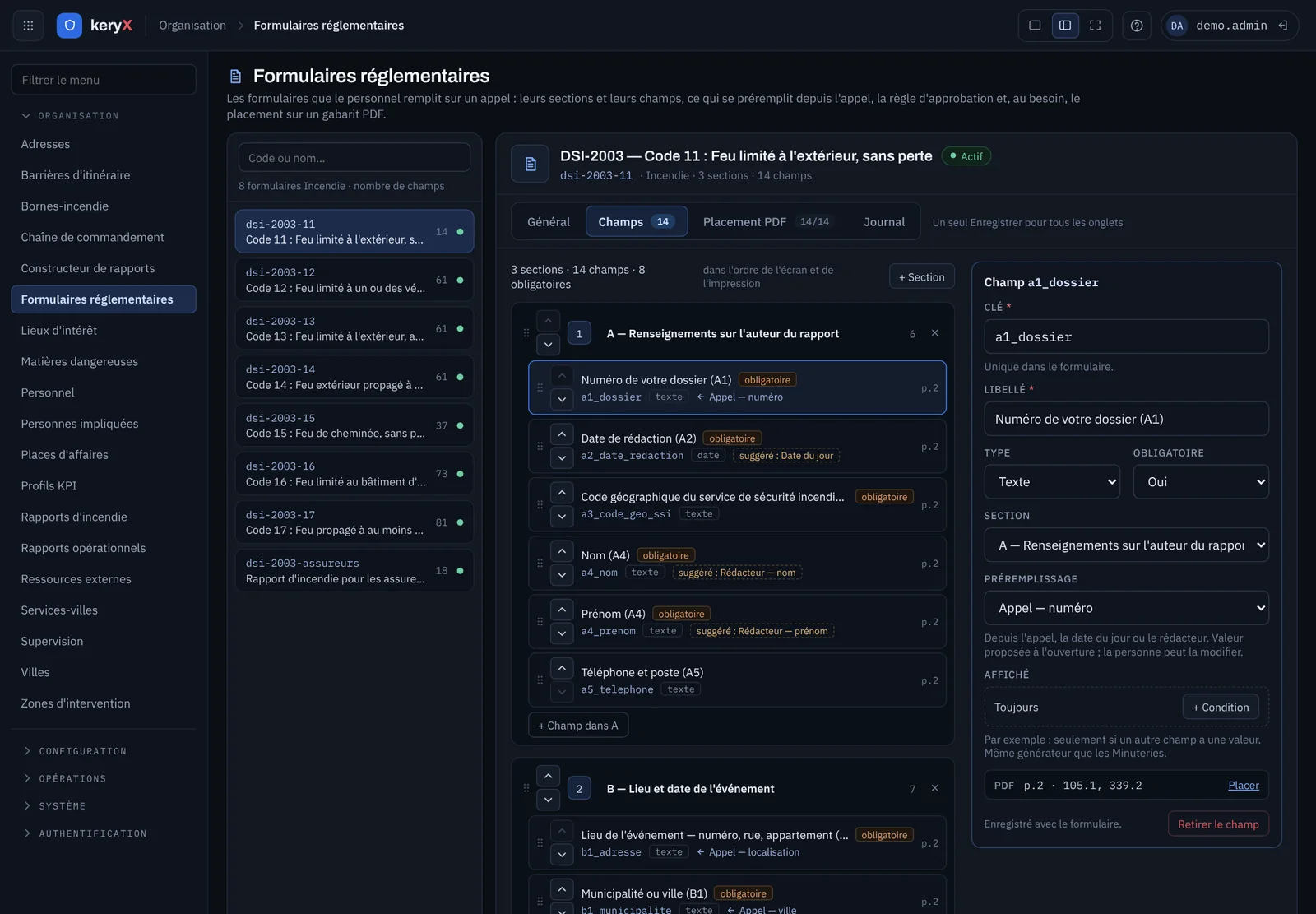This screenshot has width=1316, height=914.
Task: Open the Section dropdown in field panel
Action: click(1126, 545)
